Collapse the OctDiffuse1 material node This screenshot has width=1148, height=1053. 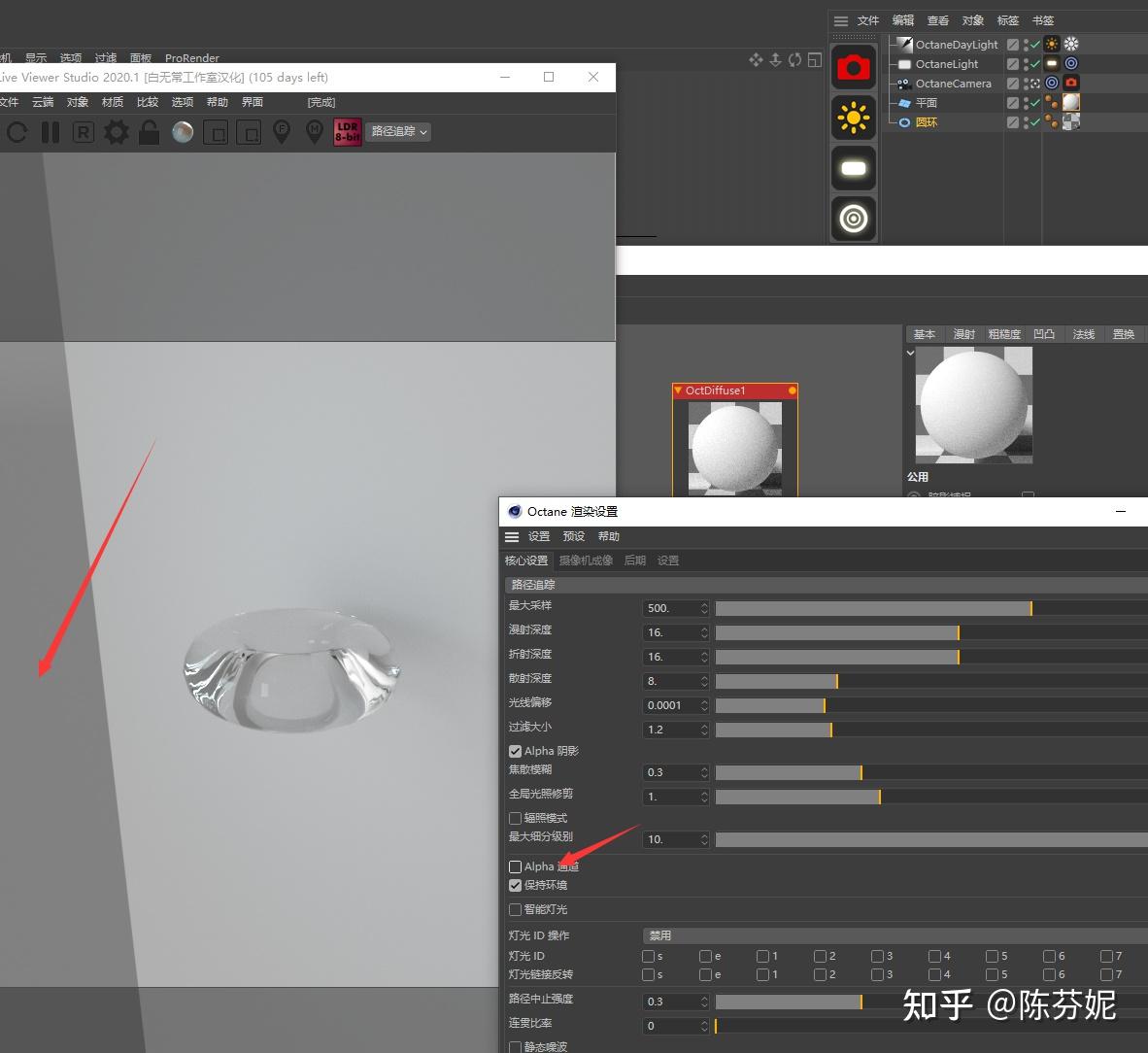(x=678, y=391)
